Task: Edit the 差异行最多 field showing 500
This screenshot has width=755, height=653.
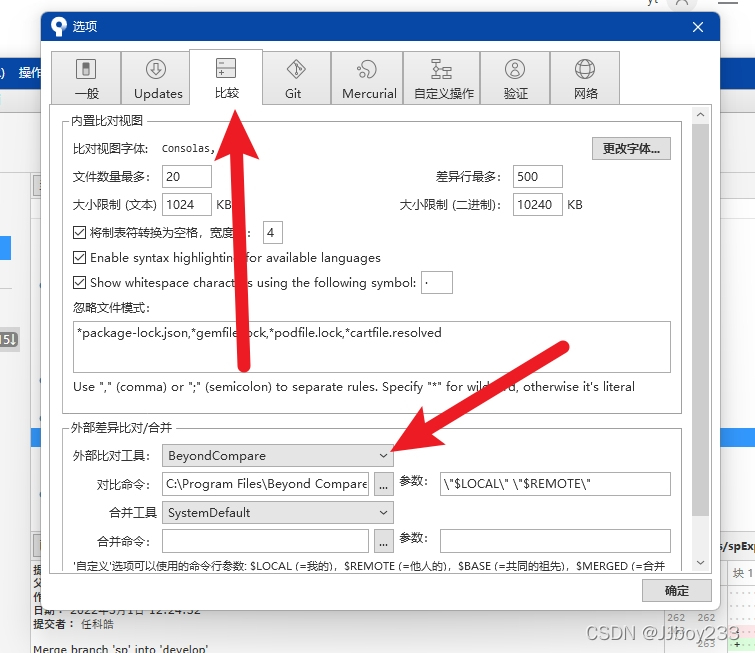Action: (x=537, y=177)
